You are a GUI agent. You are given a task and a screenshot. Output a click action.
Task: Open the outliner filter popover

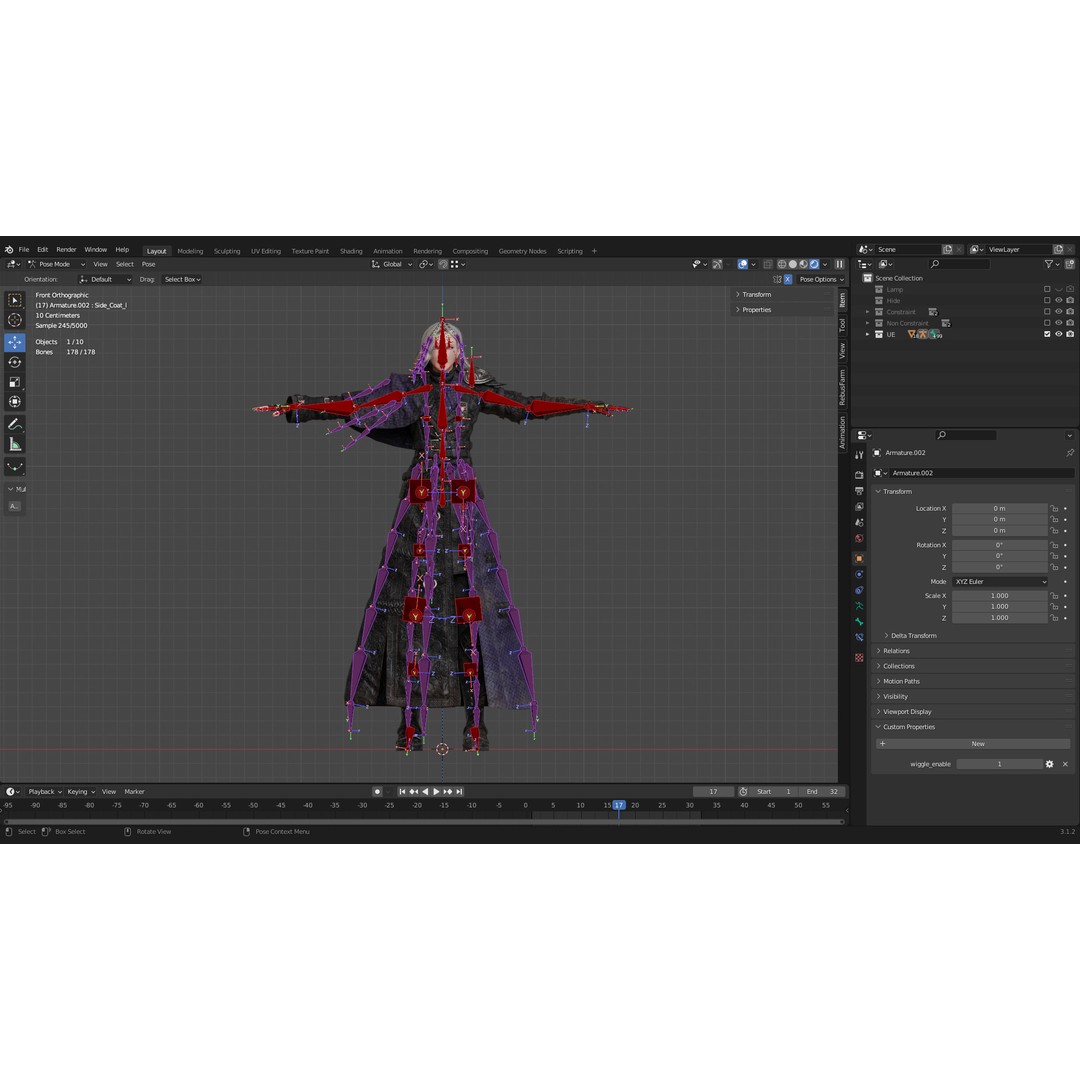[x=1050, y=264]
